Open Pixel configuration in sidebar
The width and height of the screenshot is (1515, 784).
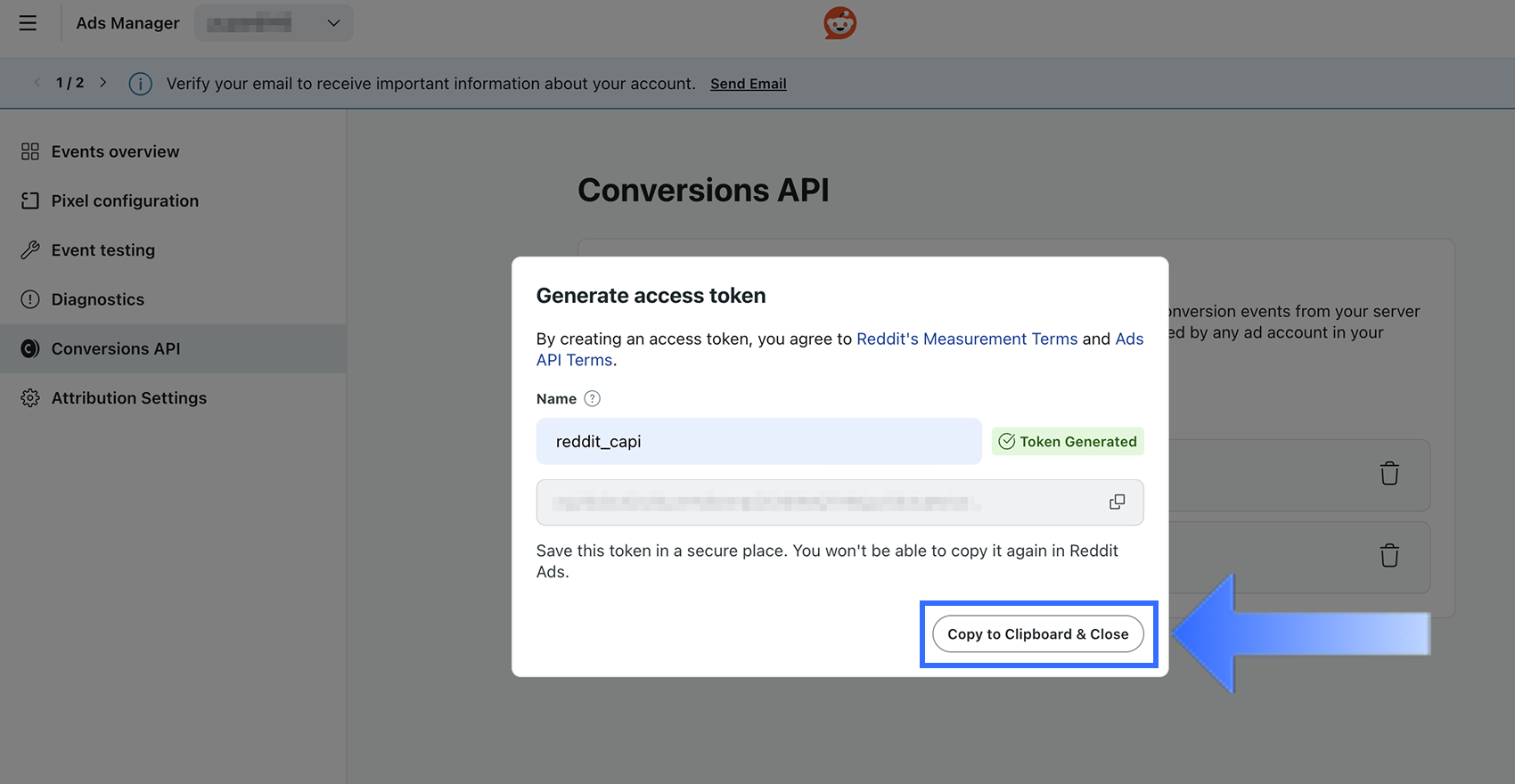pos(125,201)
